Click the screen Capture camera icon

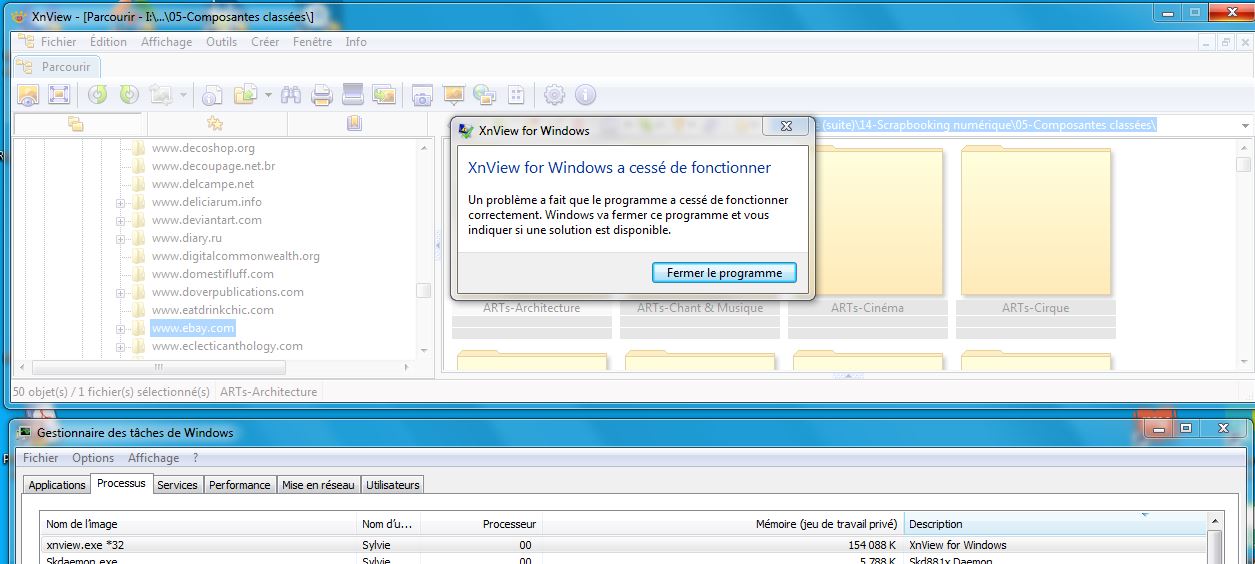pos(423,95)
